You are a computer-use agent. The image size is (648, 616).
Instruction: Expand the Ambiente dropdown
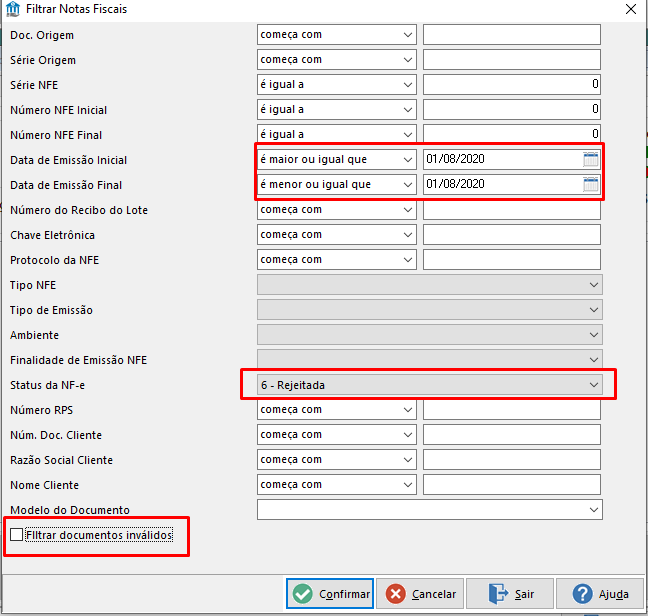pos(430,335)
